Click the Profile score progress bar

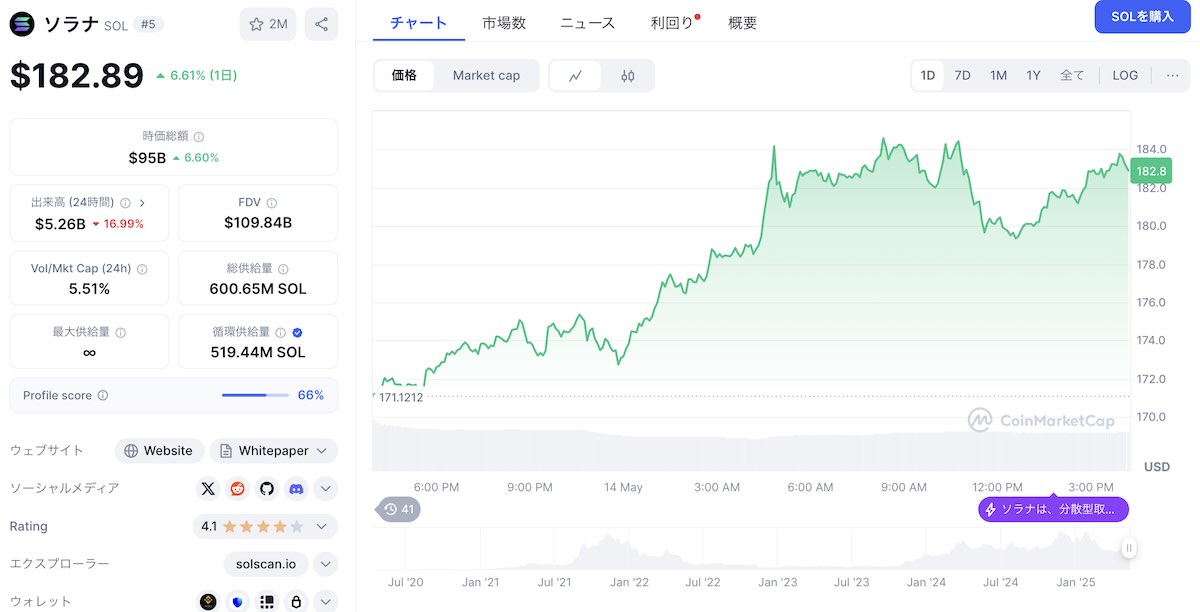click(255, 395)
